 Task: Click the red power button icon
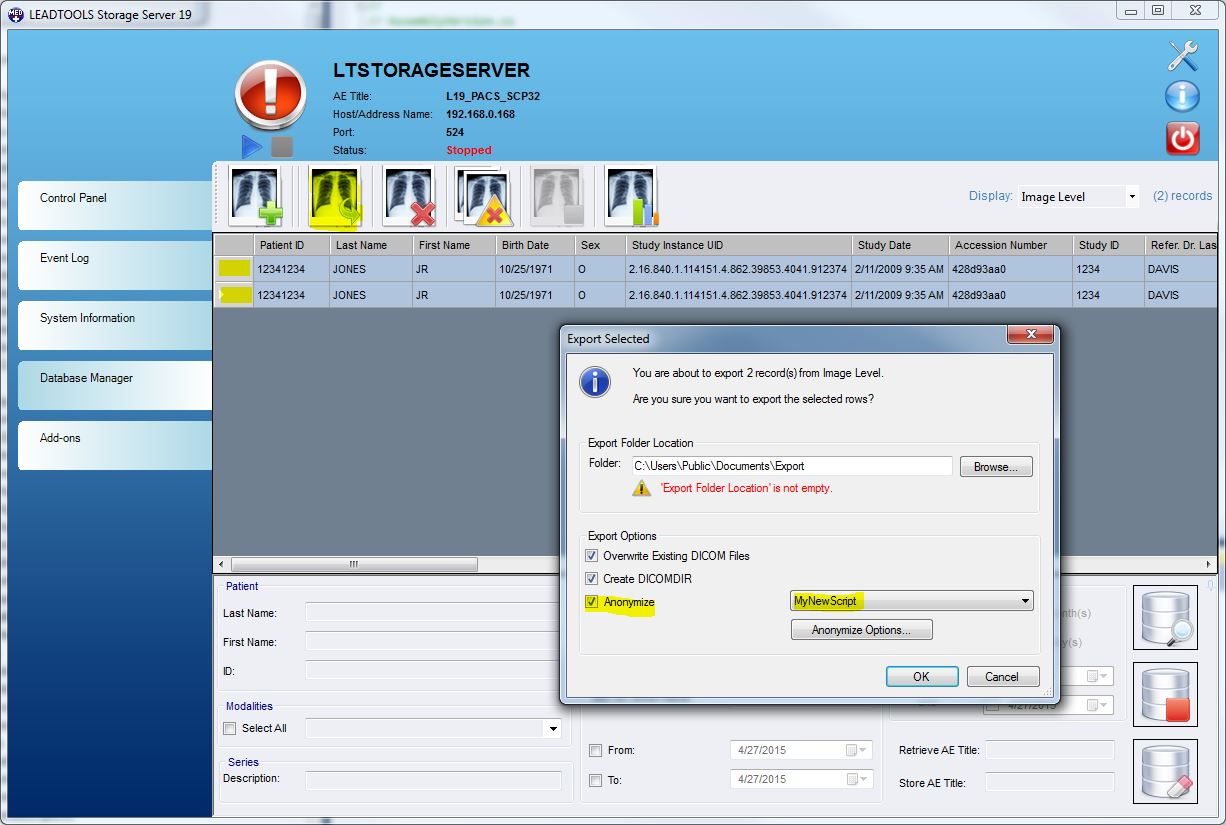point(1183,138)
